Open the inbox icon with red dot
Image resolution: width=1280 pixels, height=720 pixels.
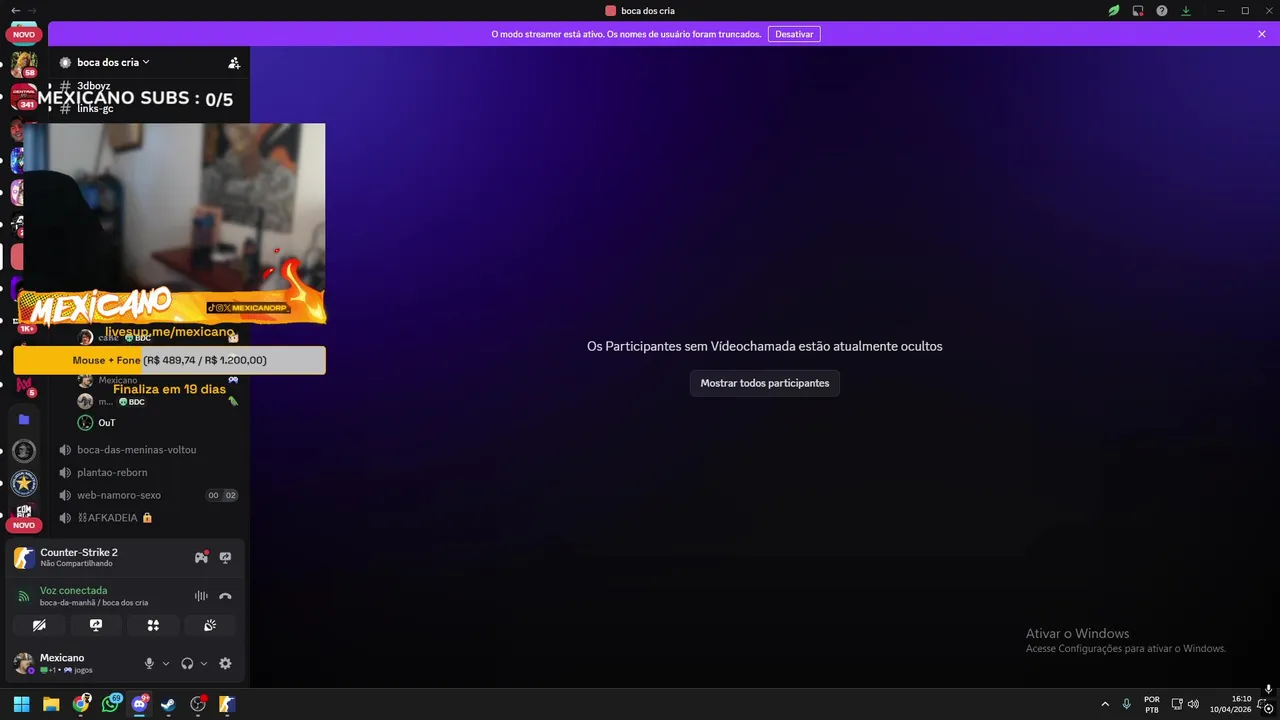(x=1138, y=11)
